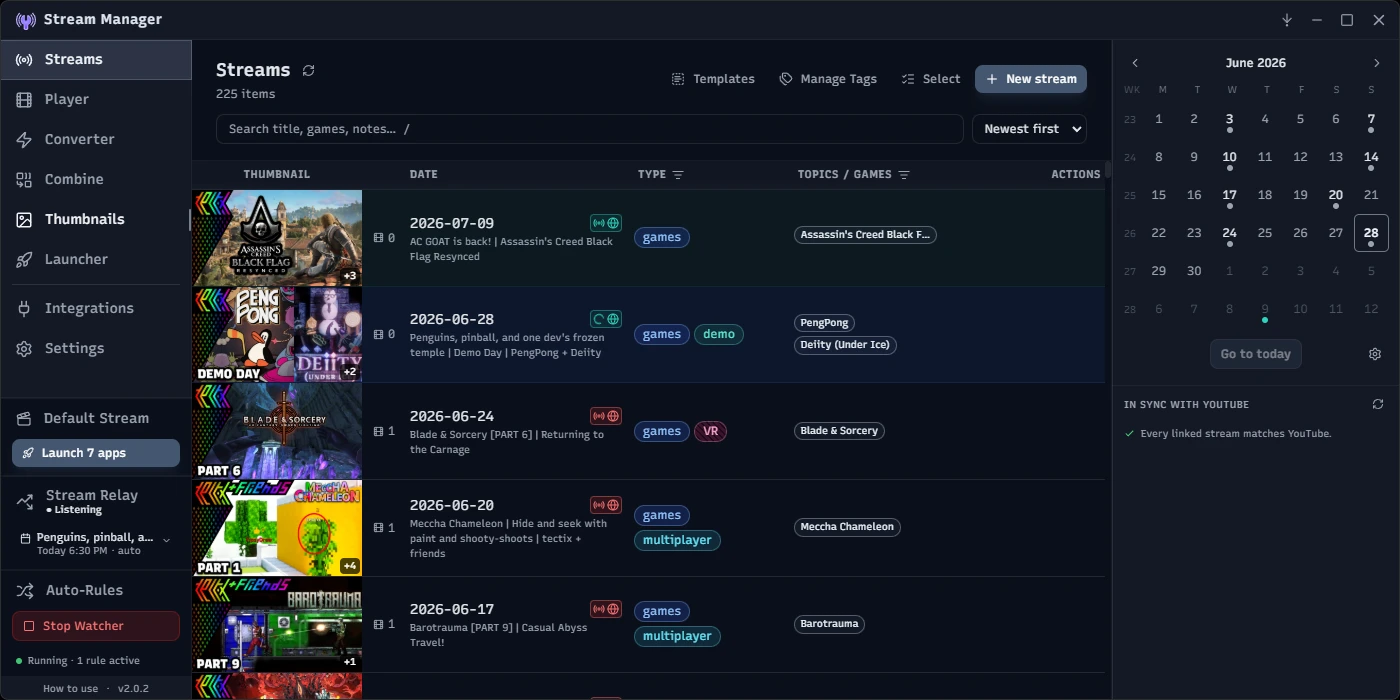Screen dimensions: 1400x700
Task: Switch to the Thumbnails section
Action: tap(96, 219)
